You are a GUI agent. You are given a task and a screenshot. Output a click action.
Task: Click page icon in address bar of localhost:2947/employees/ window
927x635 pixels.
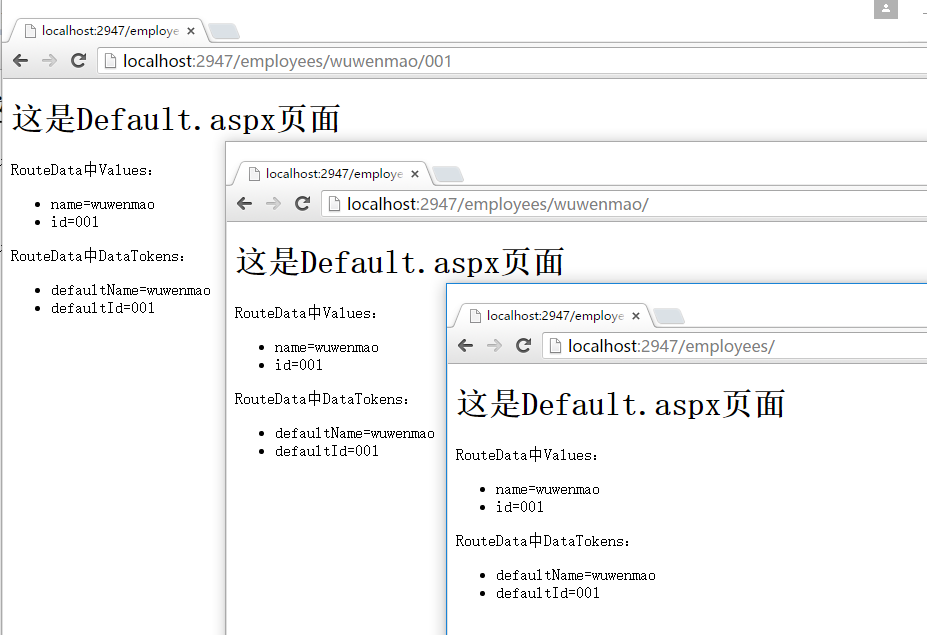[x=555, y=346]
